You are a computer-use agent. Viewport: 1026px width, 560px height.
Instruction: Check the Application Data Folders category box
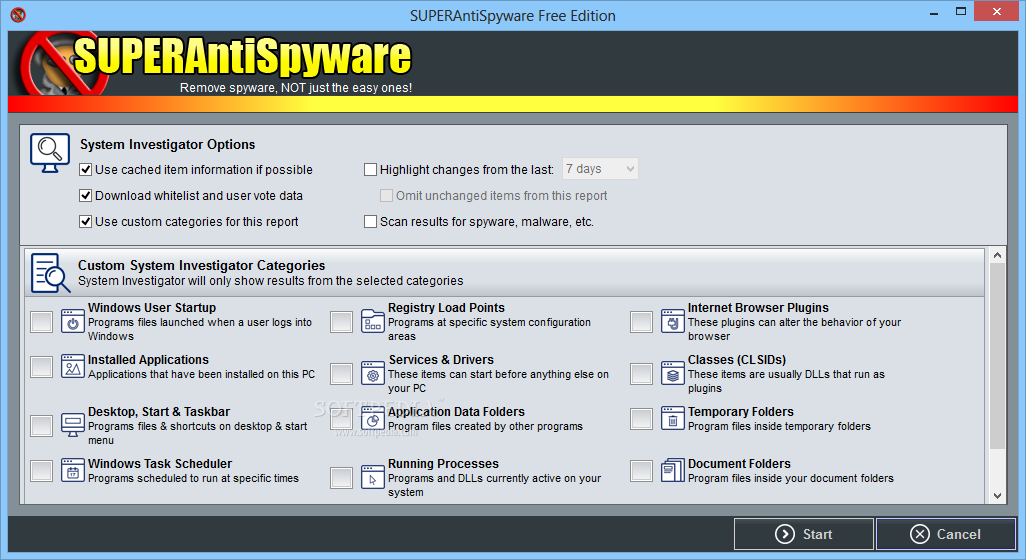(341, 419)
